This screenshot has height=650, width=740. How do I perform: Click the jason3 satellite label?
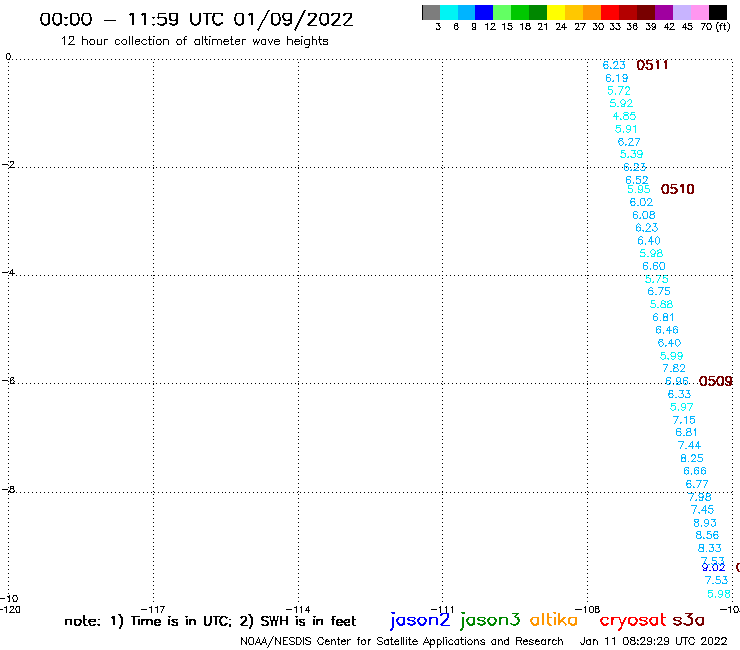(490, 620)
